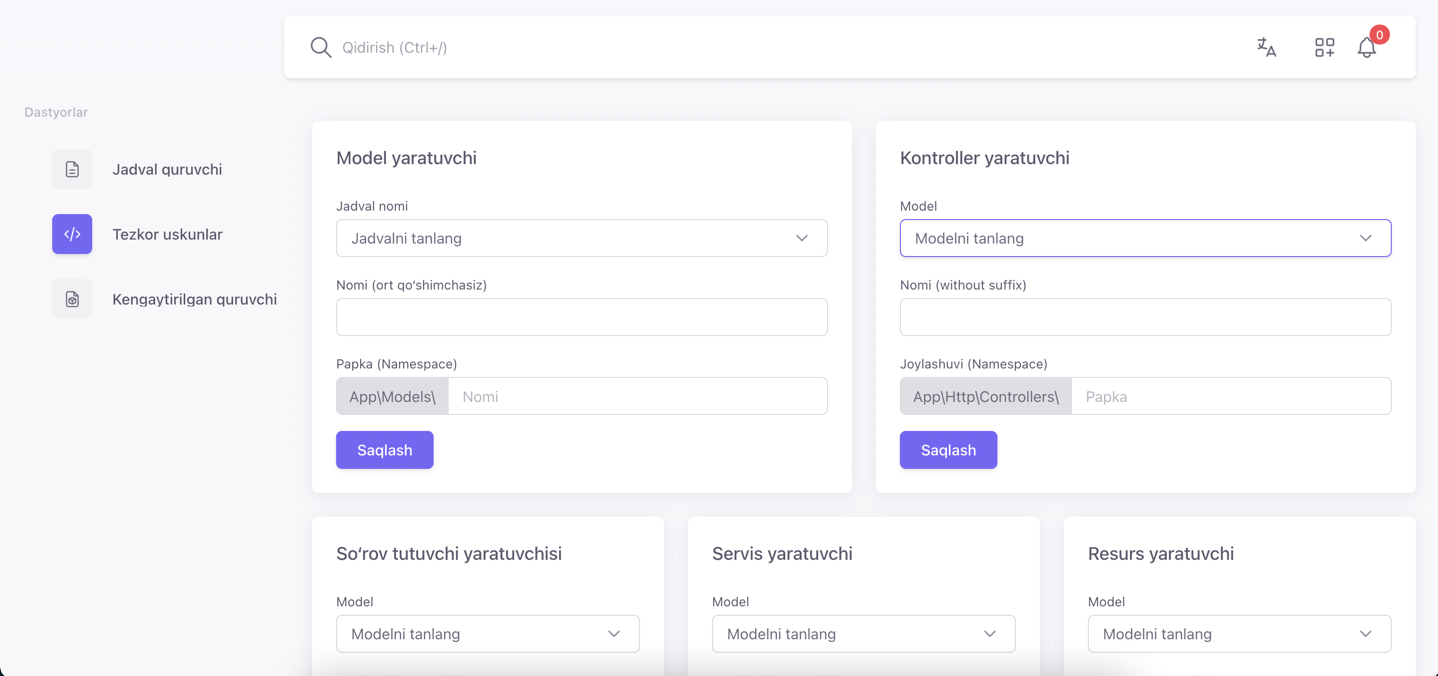The image size is (1438, 676).
Task: Open the notifications bell
Action: coord(1366,48)
